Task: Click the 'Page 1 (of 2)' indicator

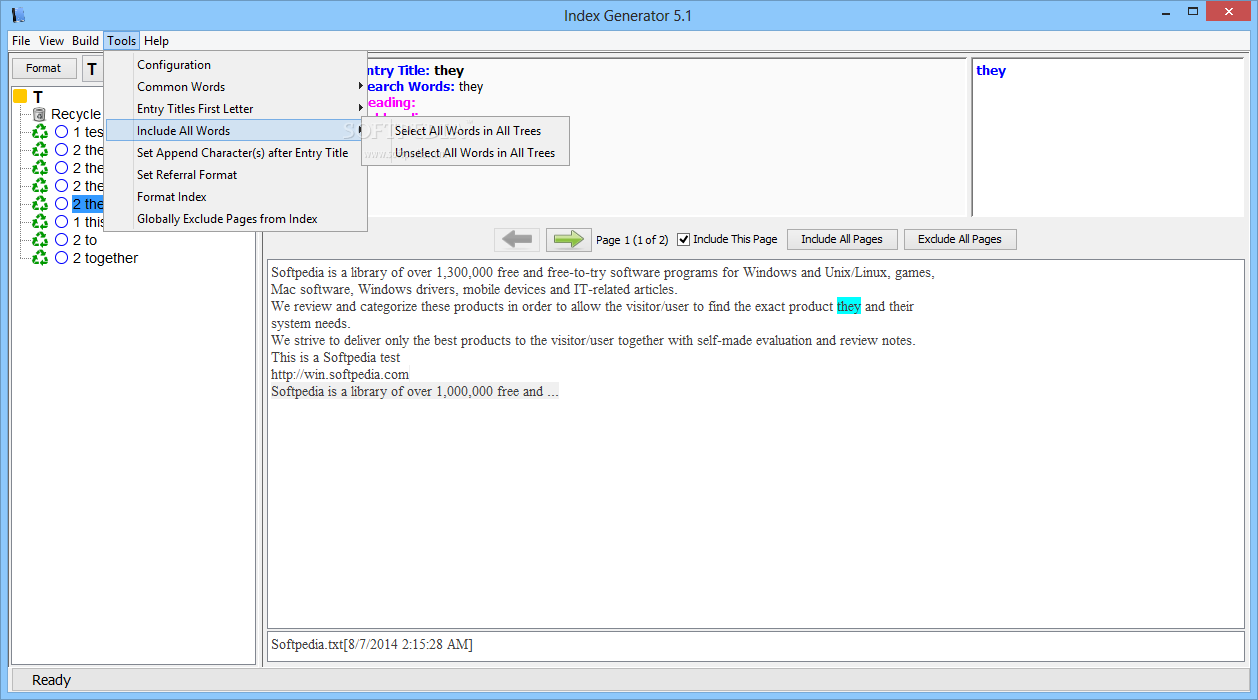Action: 632,239
